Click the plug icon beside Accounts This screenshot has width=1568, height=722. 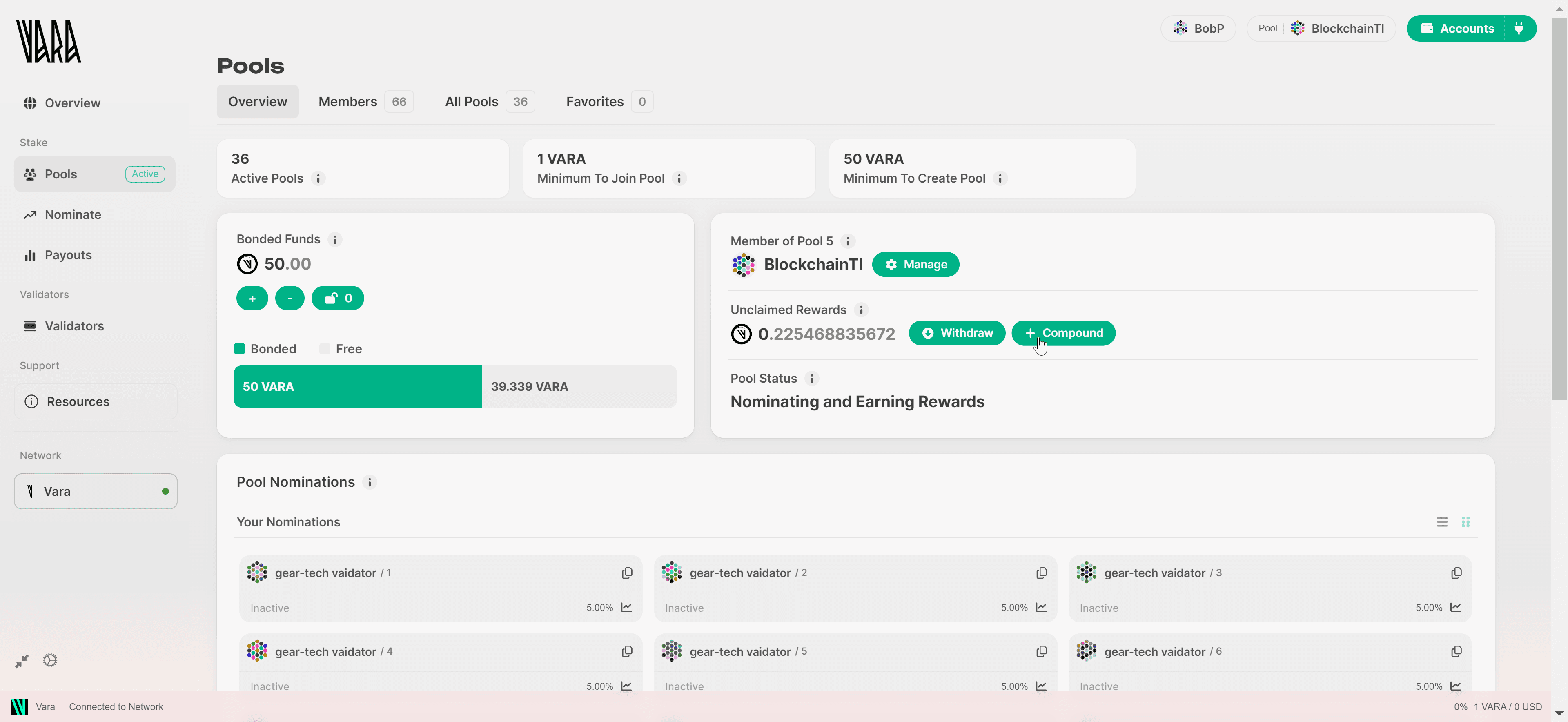[1519, 28]
